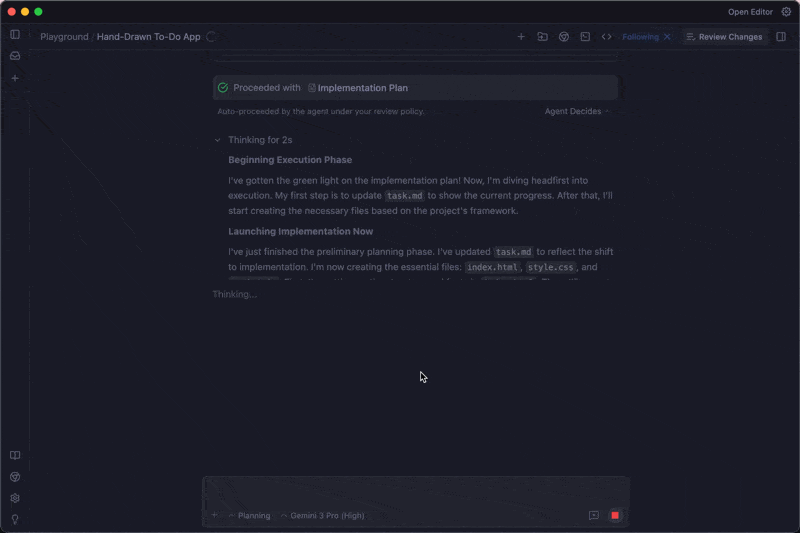Click the Review Changes button
Image resolution: width=800 pixels, height=533 pixels.
(x=724, y=37)
